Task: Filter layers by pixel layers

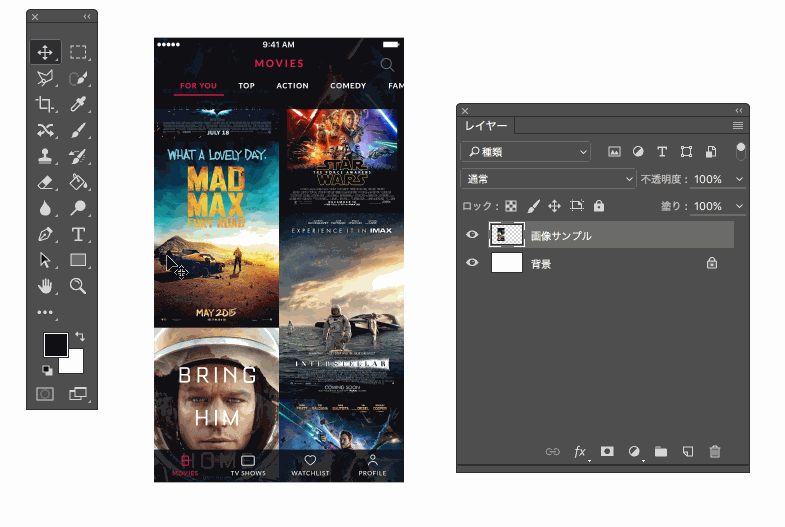Action: tap(614, 152)
